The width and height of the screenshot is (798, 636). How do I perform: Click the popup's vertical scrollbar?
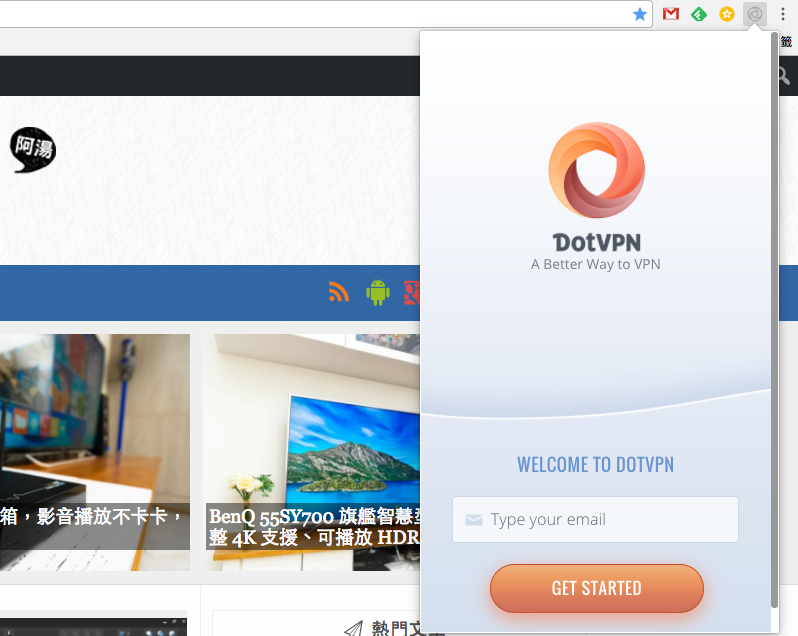[774, 321]
